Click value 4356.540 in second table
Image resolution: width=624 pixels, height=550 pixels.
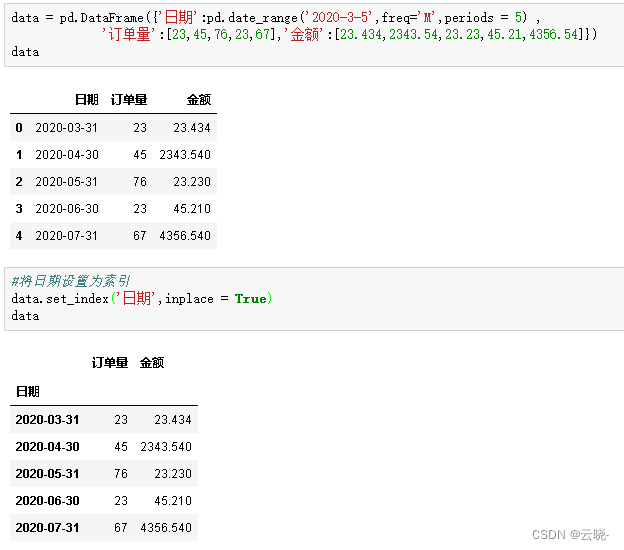pyautogui.click(x=166, y=528)
